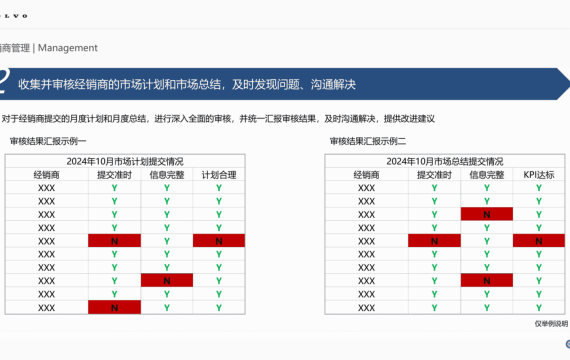The image size is (570, 360).
Task: Click the 仅举例说明 footnote text
Action: click(x=551, y=324)
